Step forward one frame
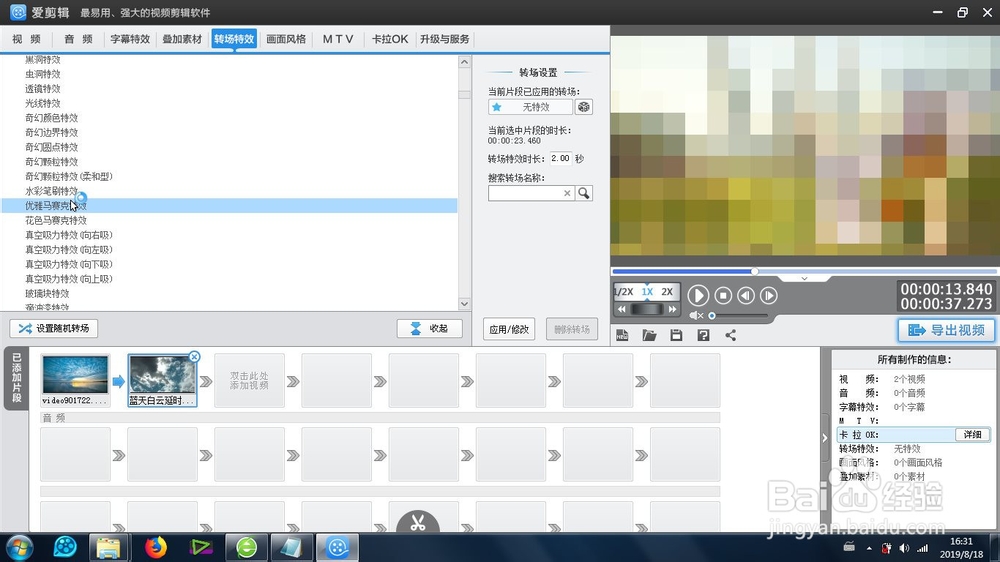 coord(768,295)
